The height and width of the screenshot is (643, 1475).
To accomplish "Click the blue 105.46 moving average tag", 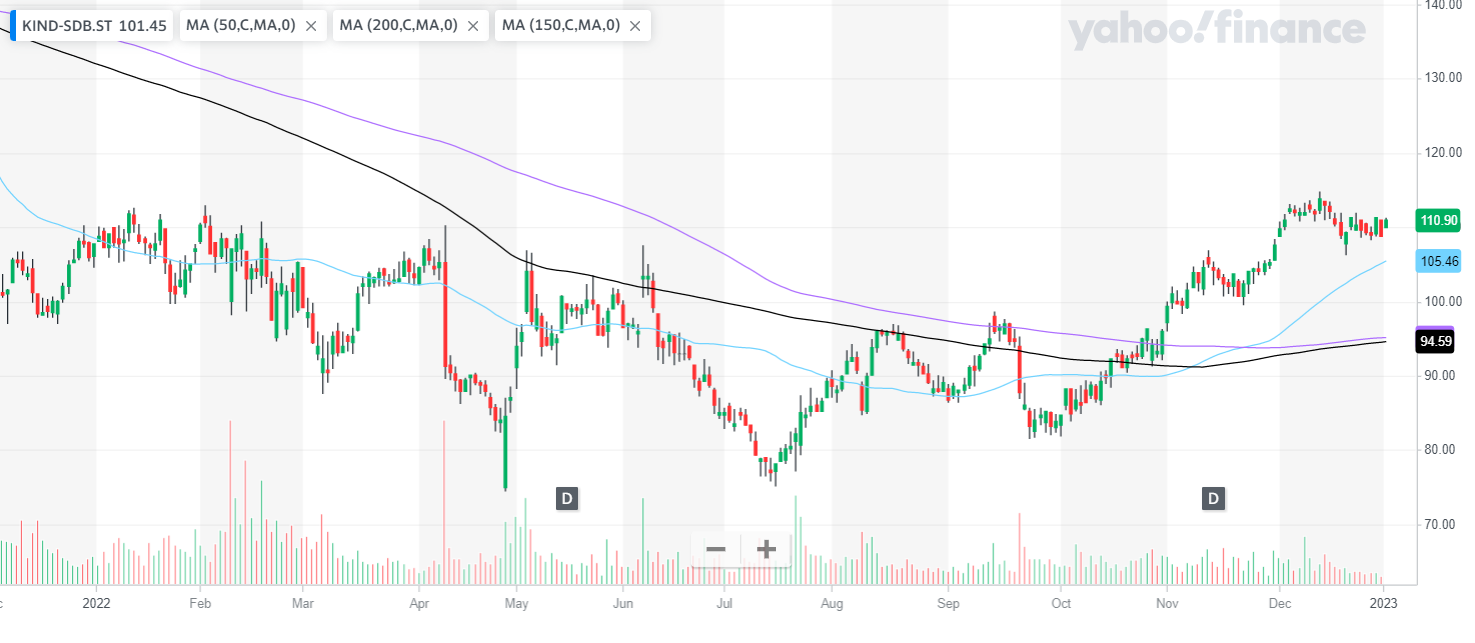I will [x=1438, y=262].
